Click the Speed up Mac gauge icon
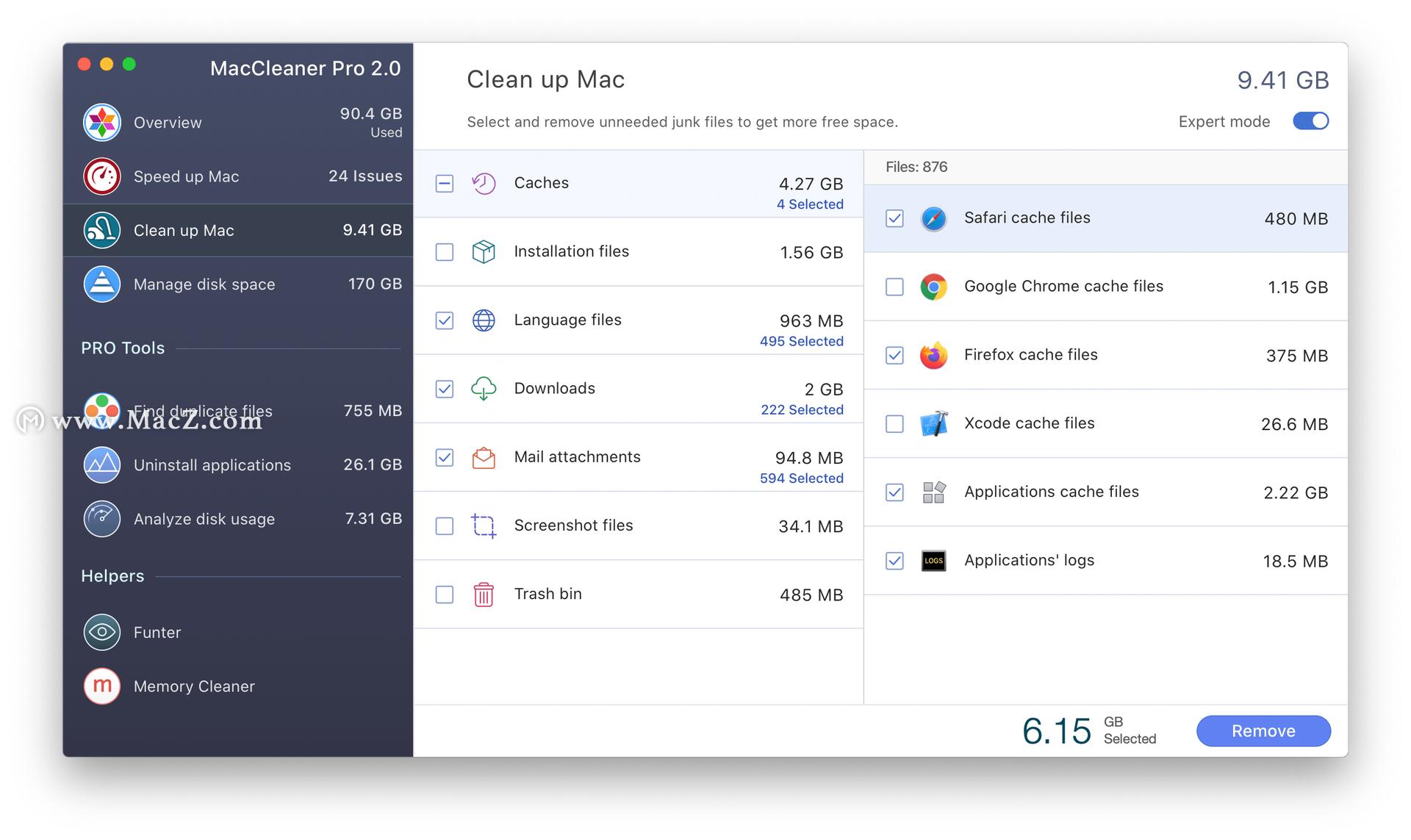 point(101,176)
